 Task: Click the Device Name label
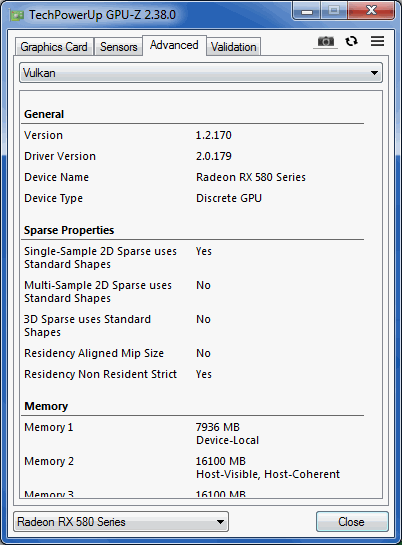56,177
